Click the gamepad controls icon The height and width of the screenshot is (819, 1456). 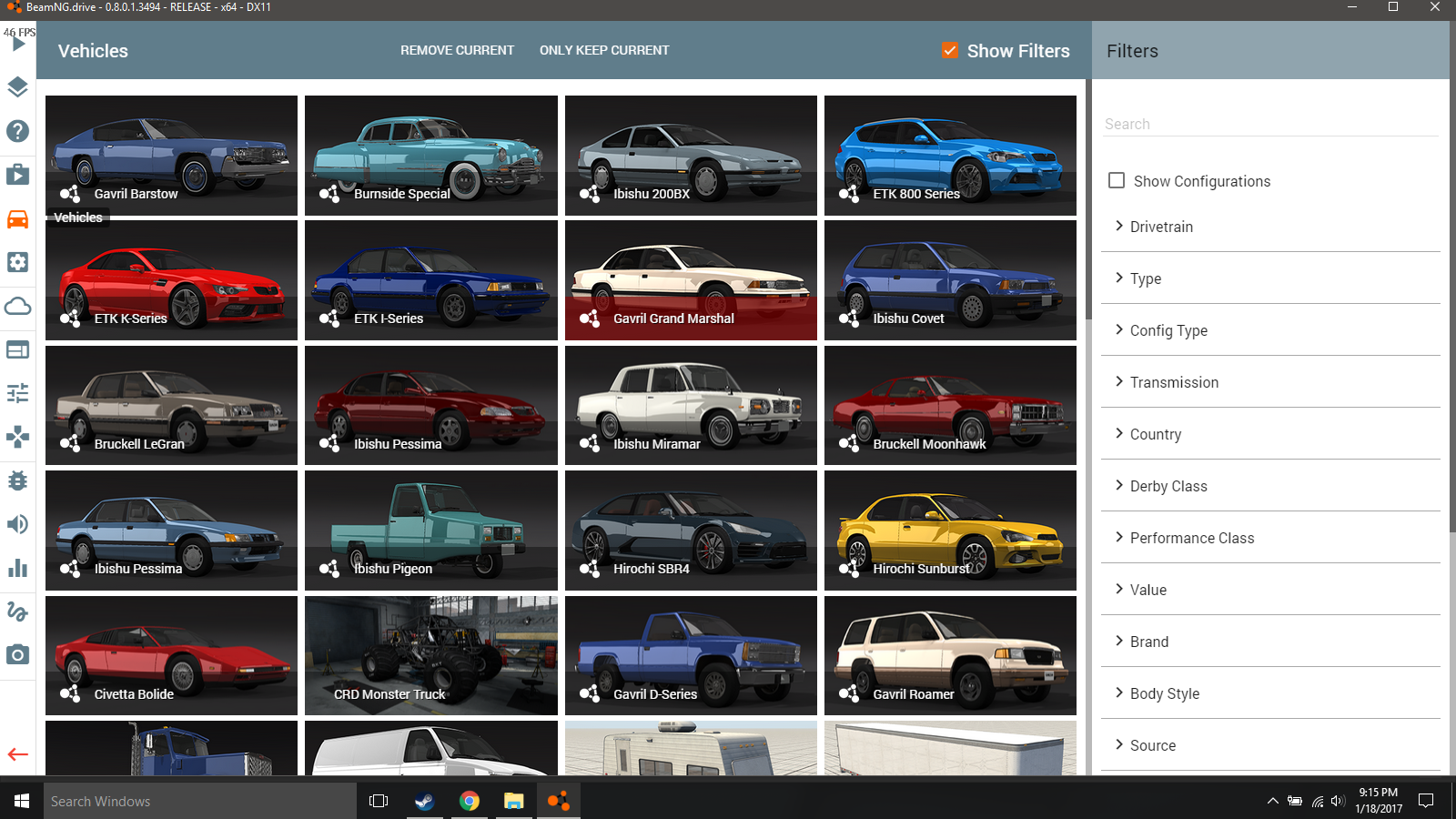tap(18, 437)
